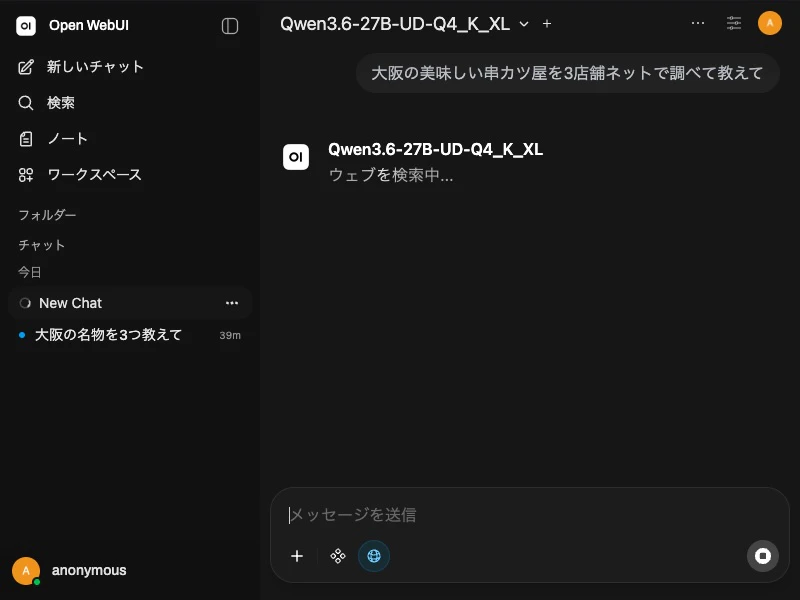This screenshot has width=800, height=600.
Task: Click the model avatar icon in the response
Action: (296, 157)
